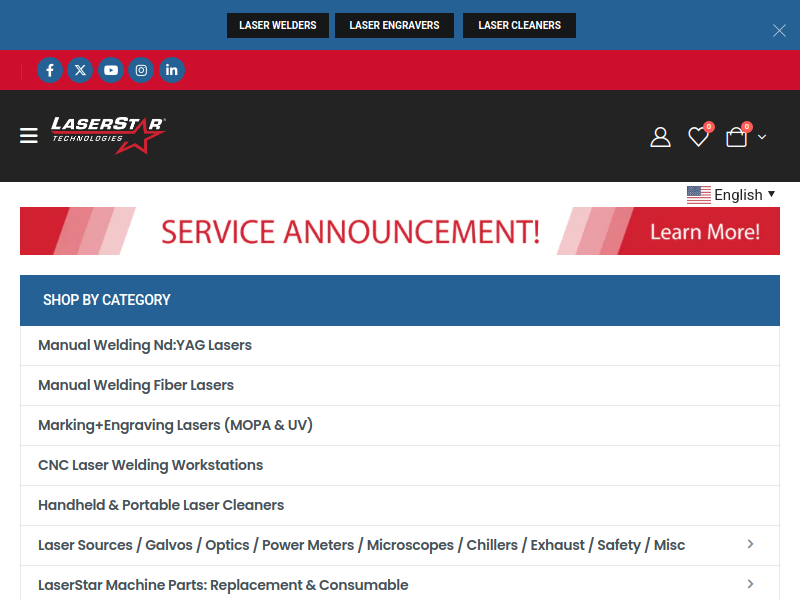
Task: Open the user account icon
Action: click(x=660, y=137)
